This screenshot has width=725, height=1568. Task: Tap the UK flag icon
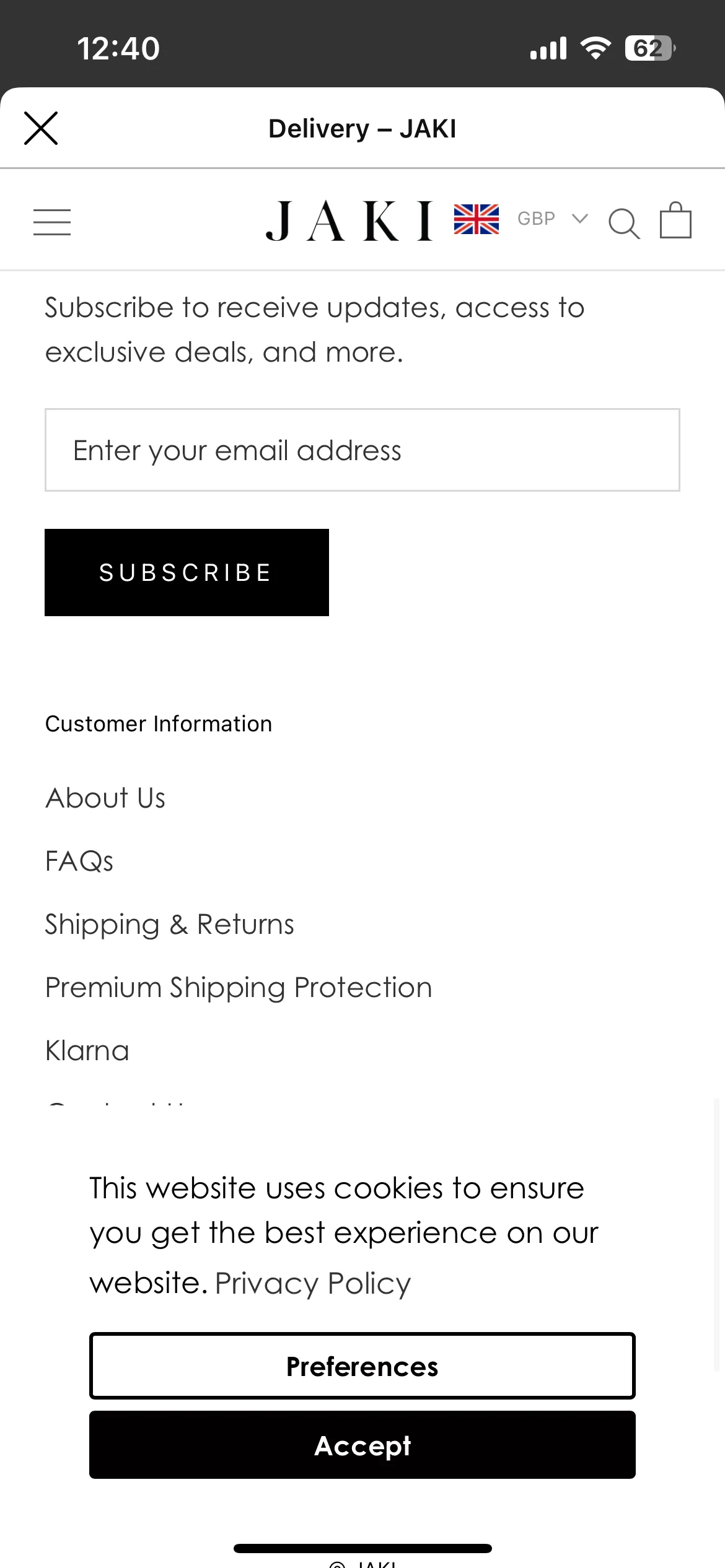coord(477,219)
